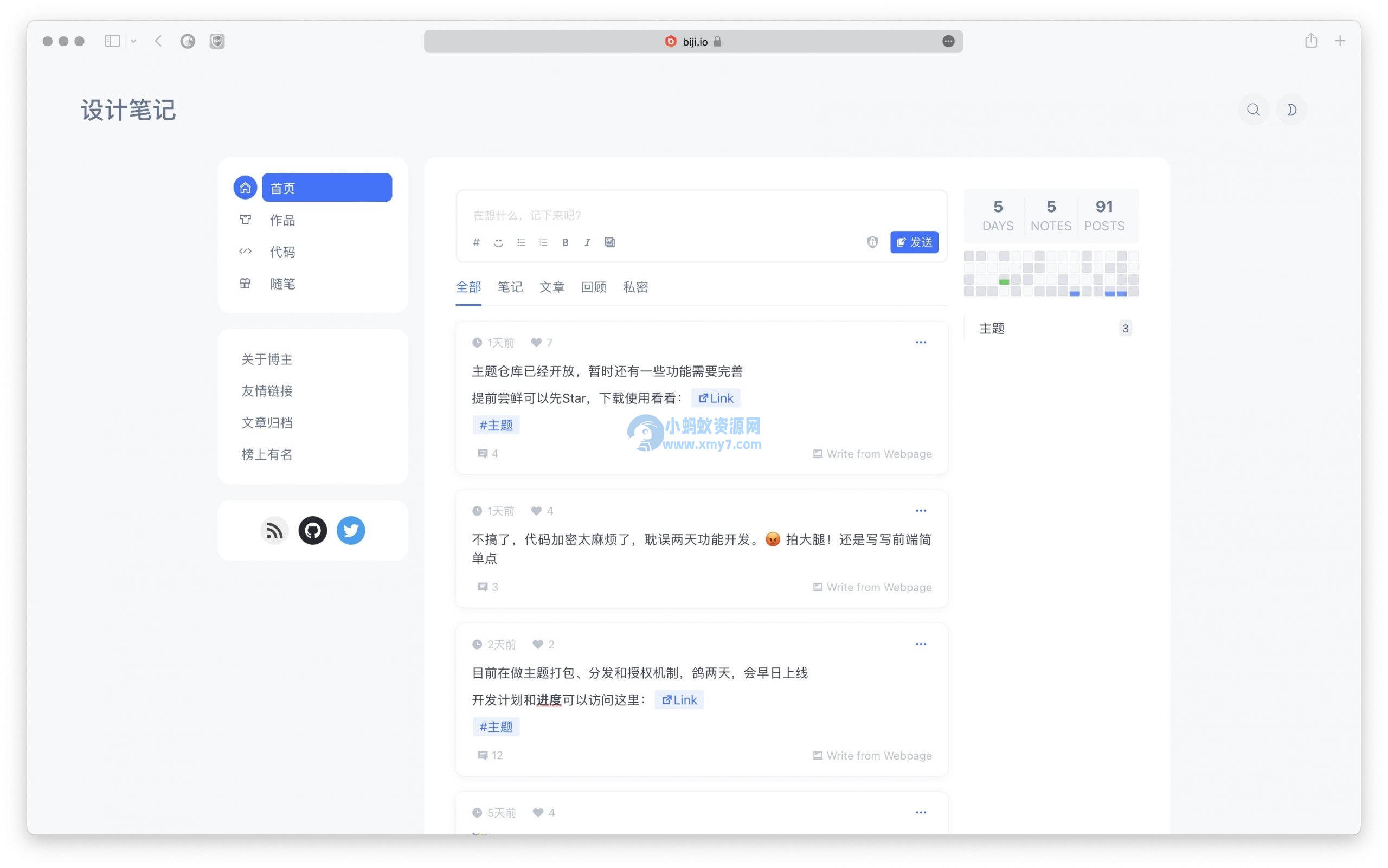This screenshot has width=1388, height=868.
Task: Insert an image via the picture icon
Action: (609, 242)
